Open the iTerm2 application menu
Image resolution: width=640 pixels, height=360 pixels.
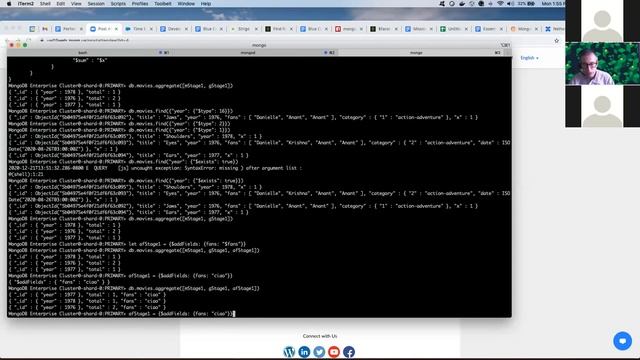point(26,4)
